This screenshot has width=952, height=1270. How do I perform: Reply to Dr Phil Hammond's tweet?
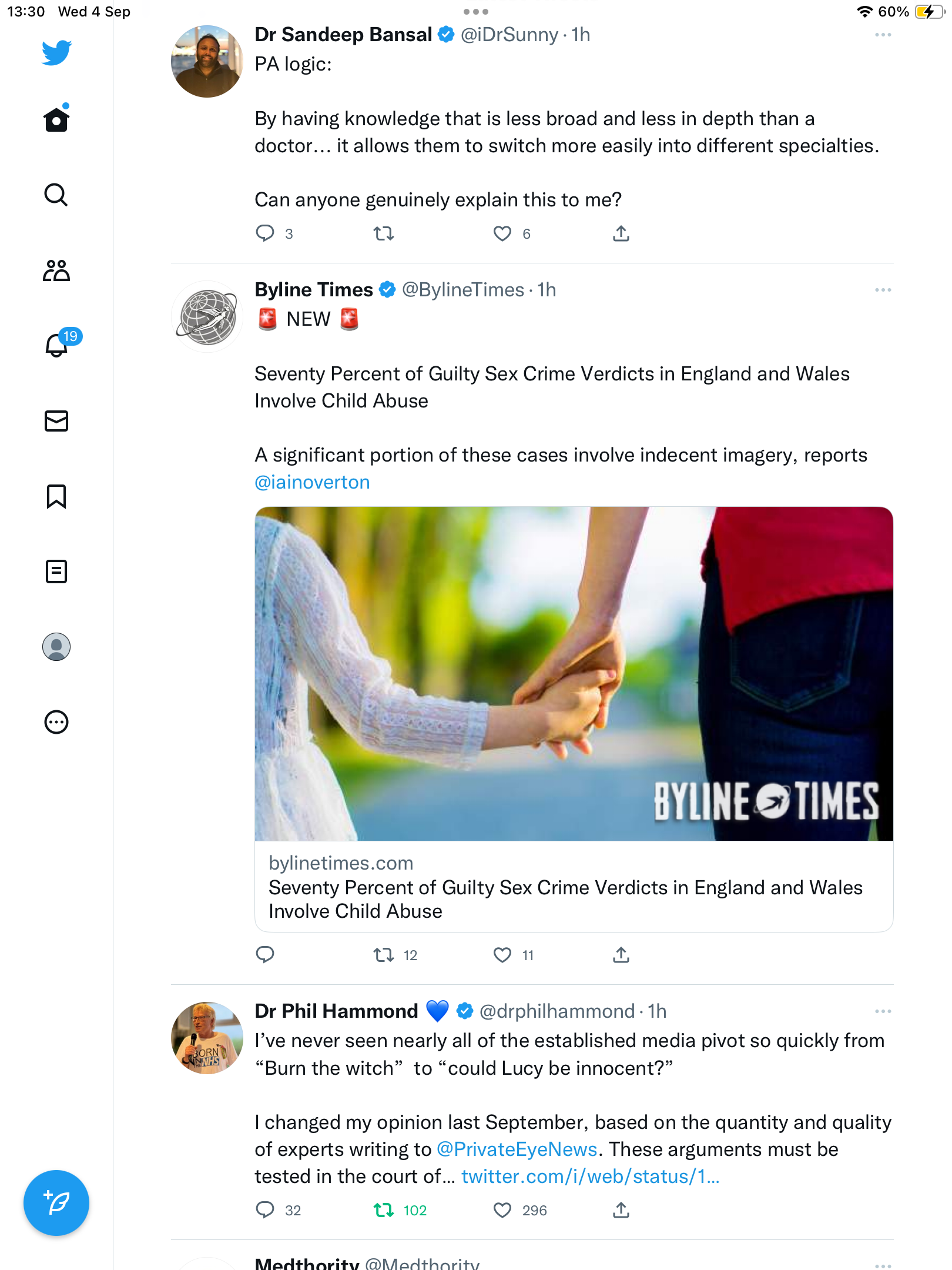pyautogui.click(x=265, y=1210)
